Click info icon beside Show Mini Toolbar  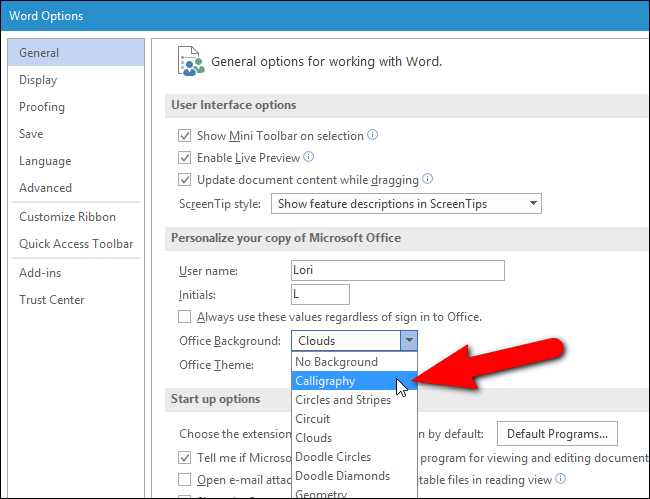pos(373,135)
